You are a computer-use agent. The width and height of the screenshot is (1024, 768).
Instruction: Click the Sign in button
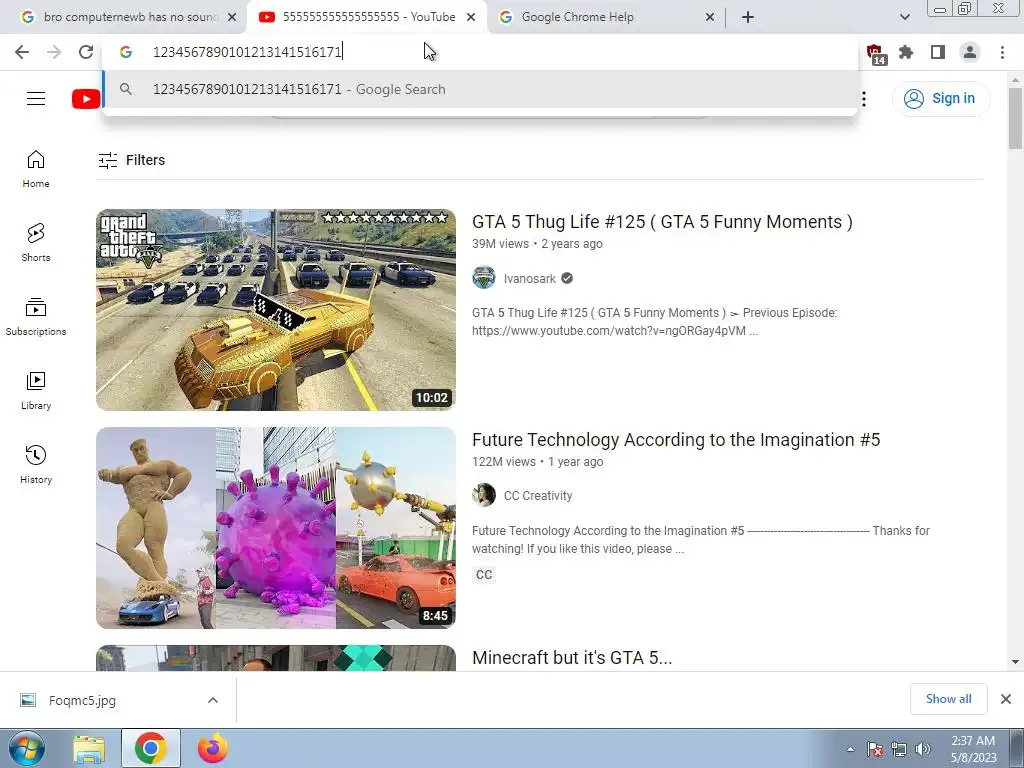940,99
